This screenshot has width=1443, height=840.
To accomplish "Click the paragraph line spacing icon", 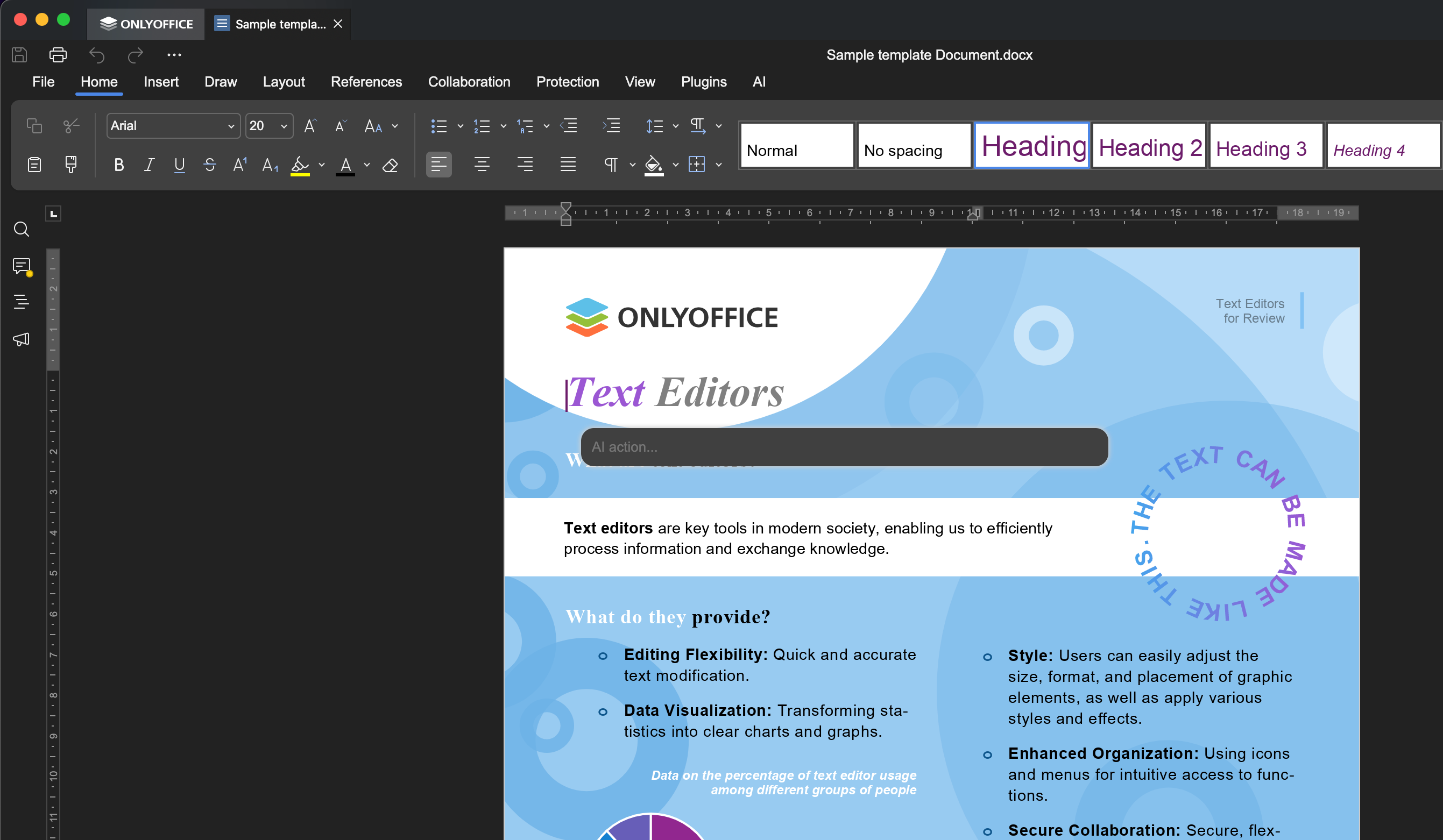I will (654, 126).
